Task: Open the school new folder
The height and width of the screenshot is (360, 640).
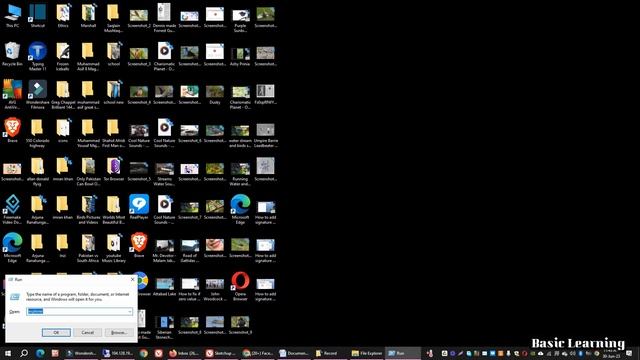Action: (x=113, y=93)
